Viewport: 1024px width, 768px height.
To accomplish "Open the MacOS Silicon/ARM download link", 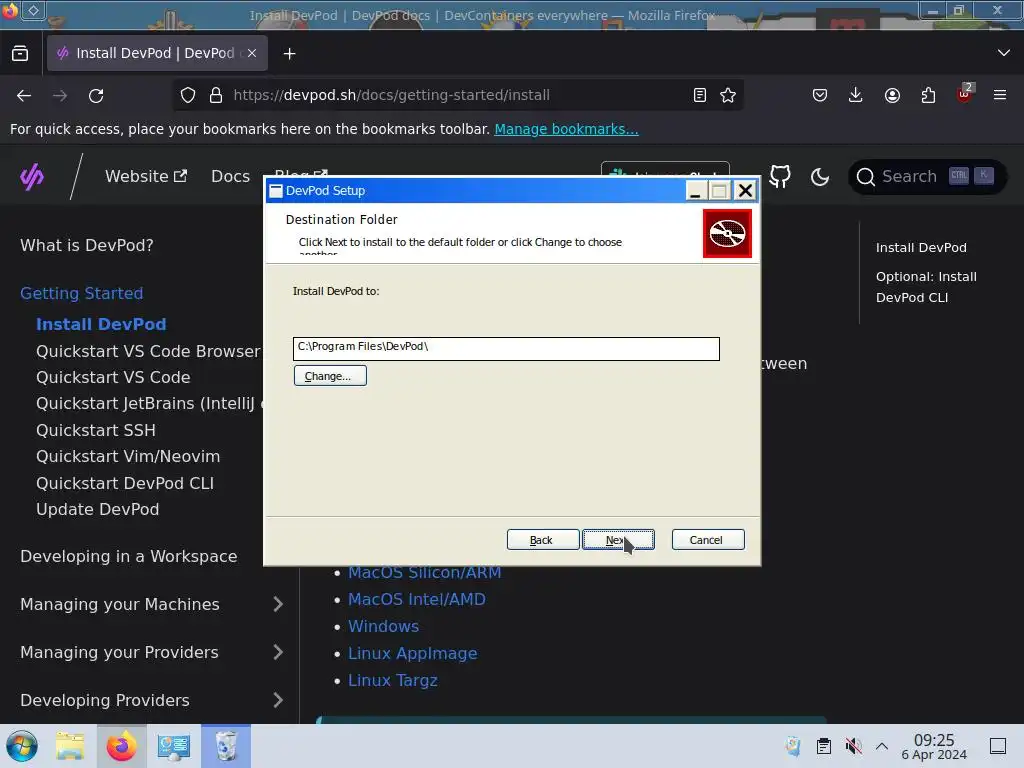I will point(424,573).
